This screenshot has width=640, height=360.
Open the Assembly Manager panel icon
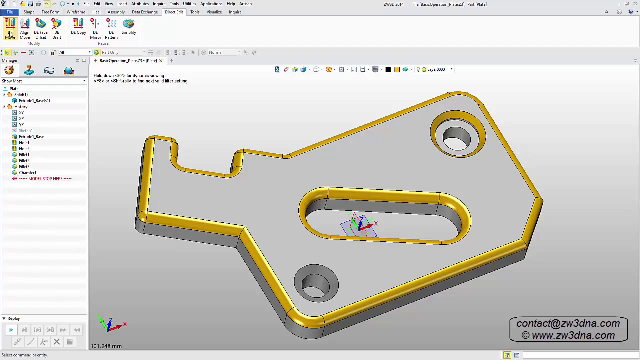pos(29,70)
